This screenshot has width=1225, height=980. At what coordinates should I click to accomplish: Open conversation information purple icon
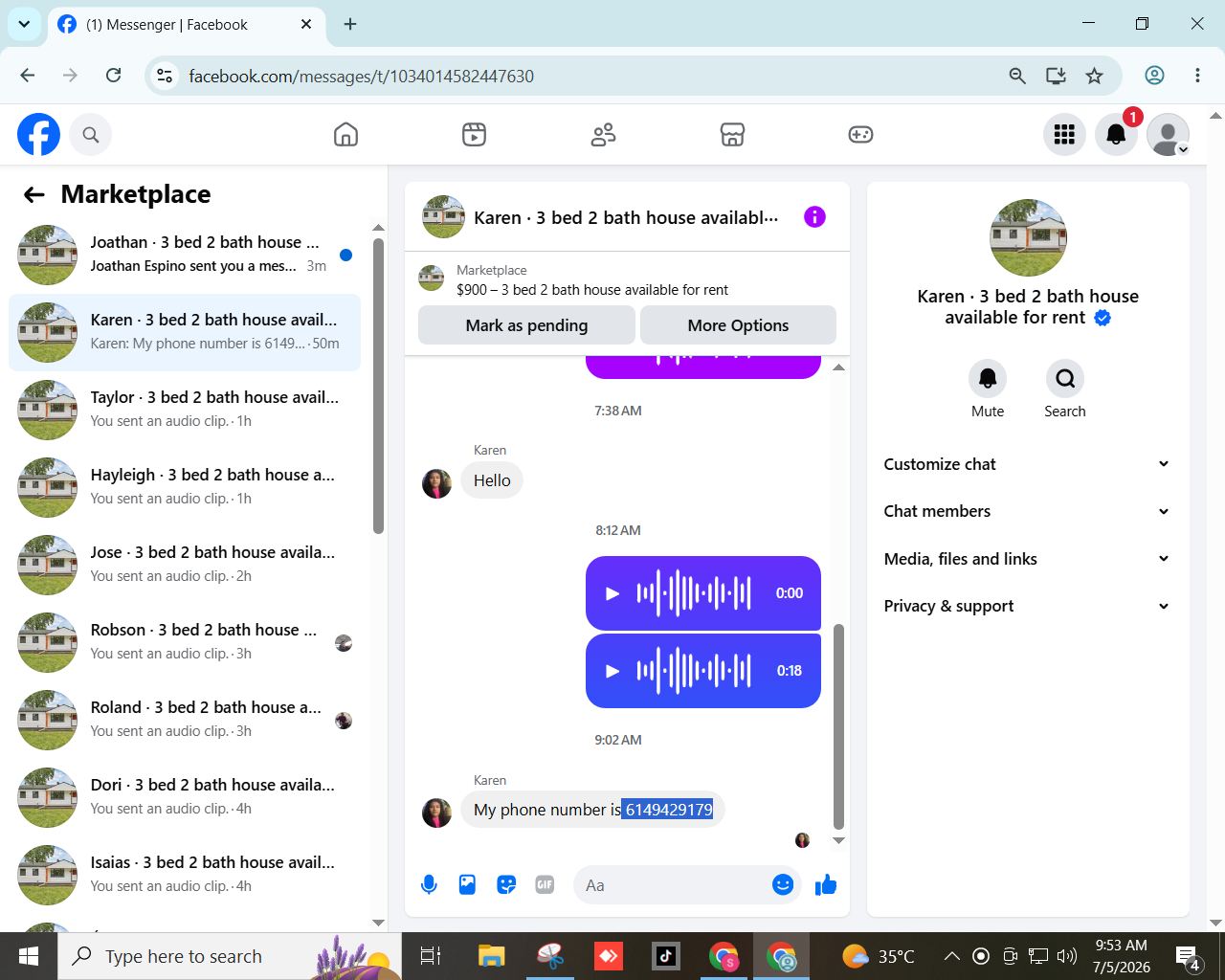814,217
